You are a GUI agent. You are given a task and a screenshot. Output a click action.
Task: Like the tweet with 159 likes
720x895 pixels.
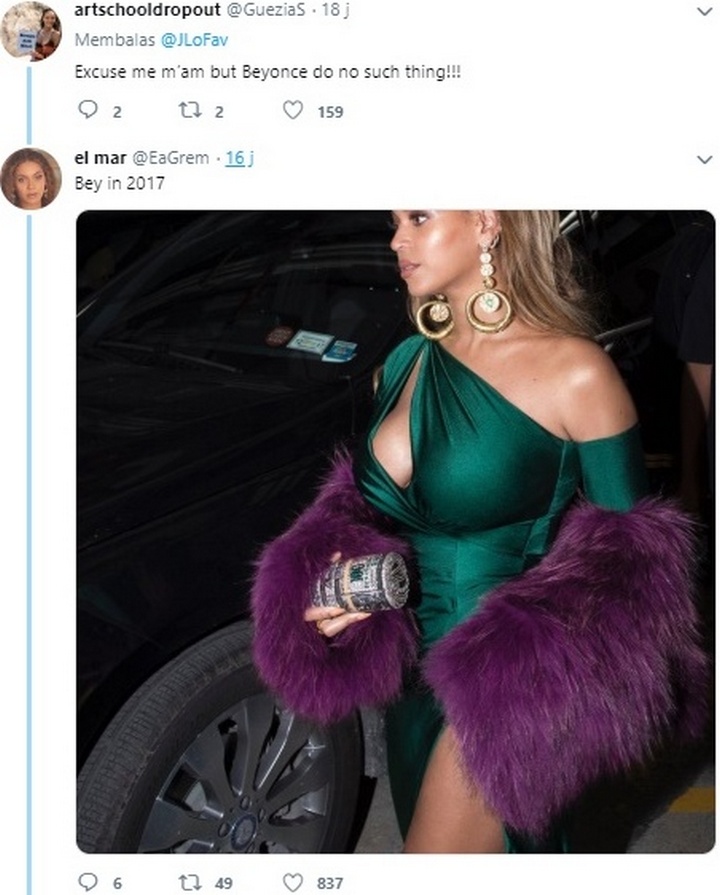[x=293, y=111]
